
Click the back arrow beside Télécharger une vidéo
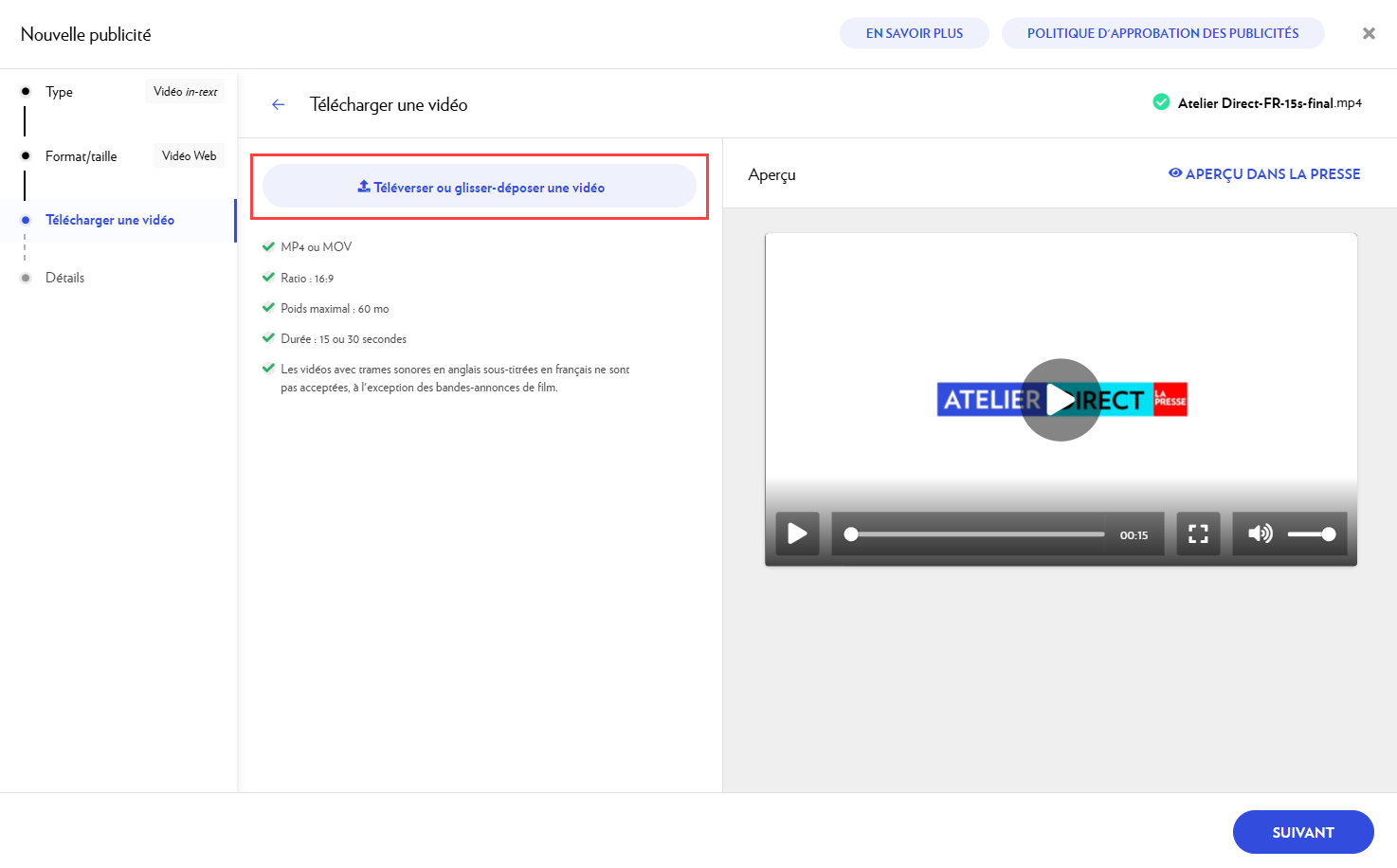click(x=278, y=105)
